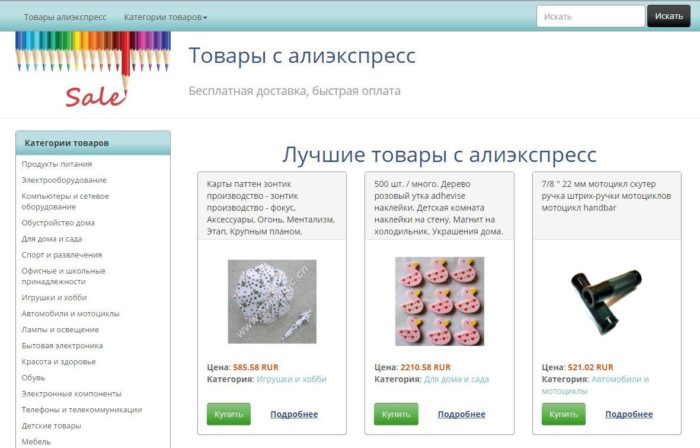Open Автомобили и мотоциклы in the sidebar
Screen dimensions: 700x448
[71, 314]
